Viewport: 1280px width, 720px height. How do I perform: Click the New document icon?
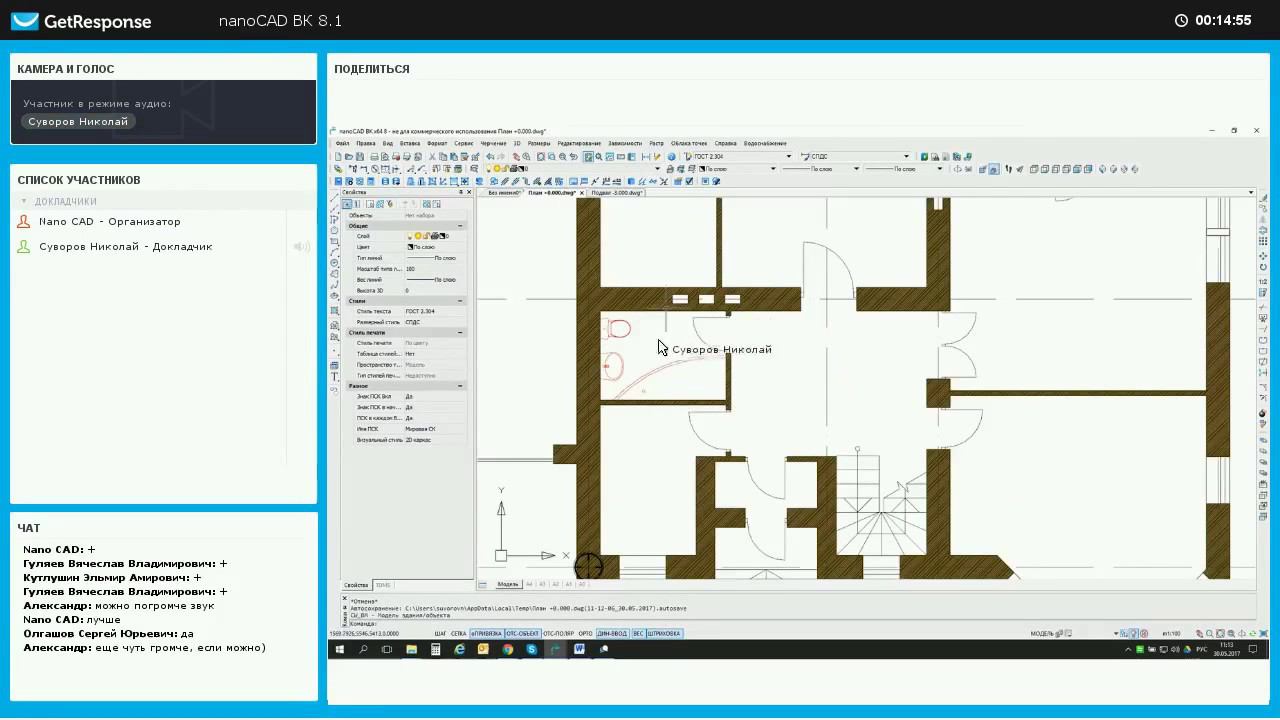pyautogui.click(x=338, y=156)
